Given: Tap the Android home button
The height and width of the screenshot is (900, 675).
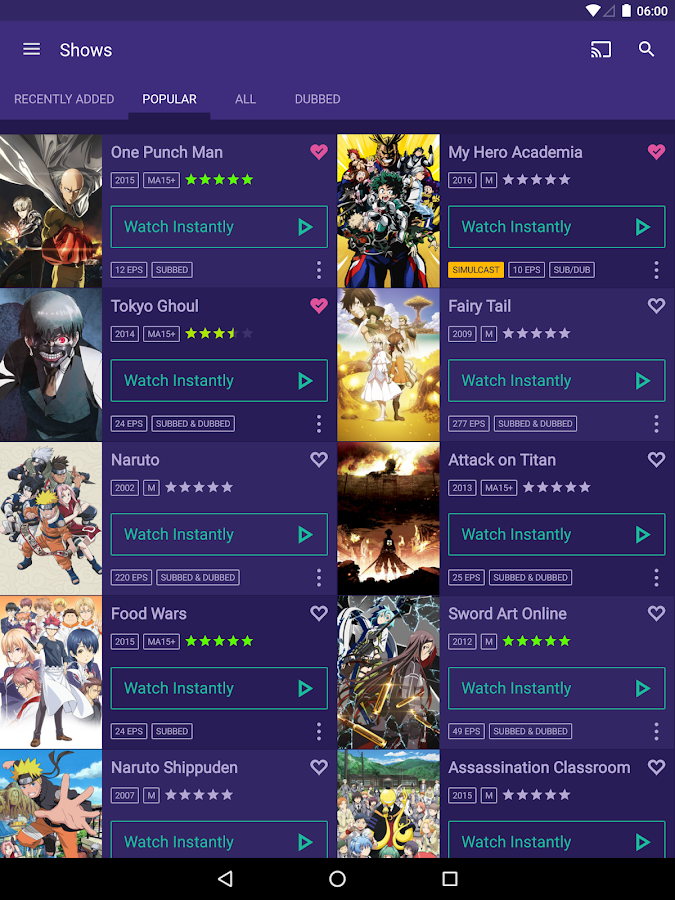Looking at the screenshot, I should click(338, 878).
